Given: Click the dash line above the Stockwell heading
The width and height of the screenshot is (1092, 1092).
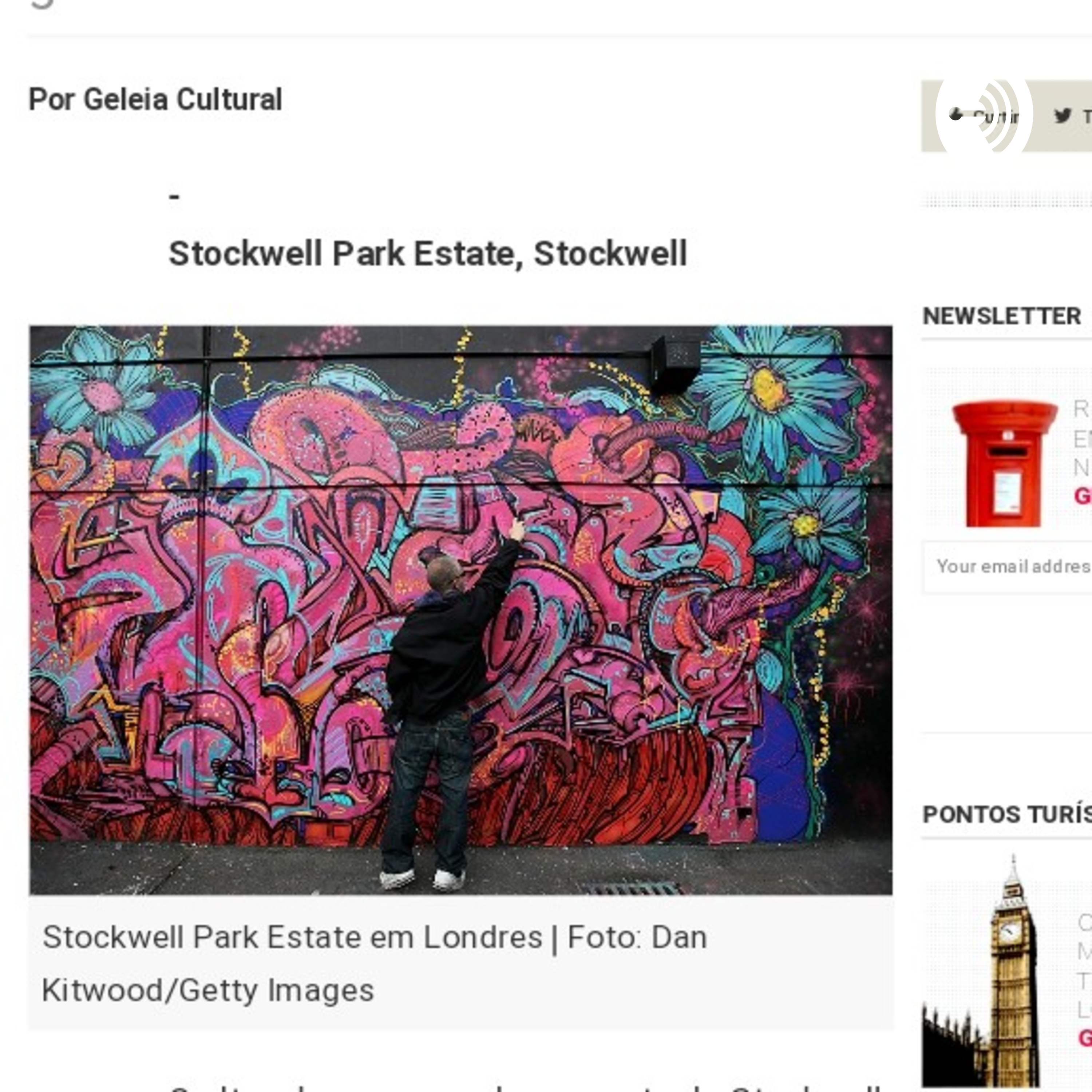Looking at the screenshot, I should point(175,197).
